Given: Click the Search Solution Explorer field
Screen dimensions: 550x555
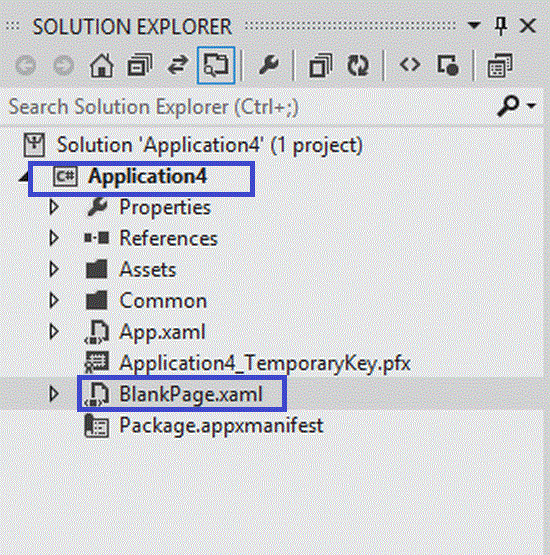Looking at the screenshot, I should click(x=248, y=107).
